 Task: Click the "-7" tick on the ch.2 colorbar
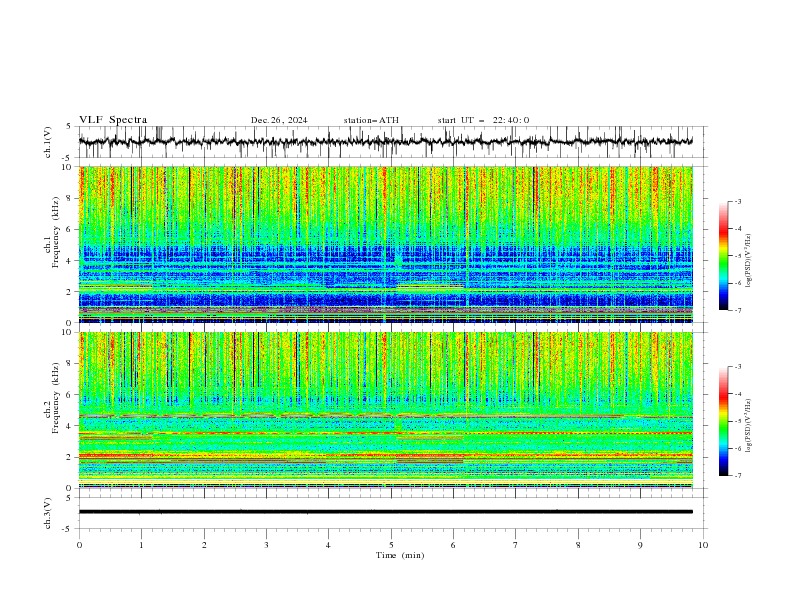click(x=738, y=475)
